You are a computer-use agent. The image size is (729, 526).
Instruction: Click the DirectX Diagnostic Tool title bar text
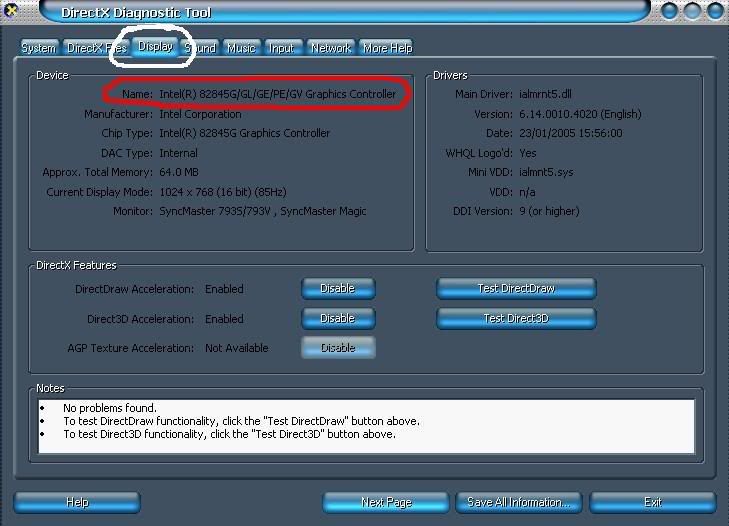click(x=136, y=13)
